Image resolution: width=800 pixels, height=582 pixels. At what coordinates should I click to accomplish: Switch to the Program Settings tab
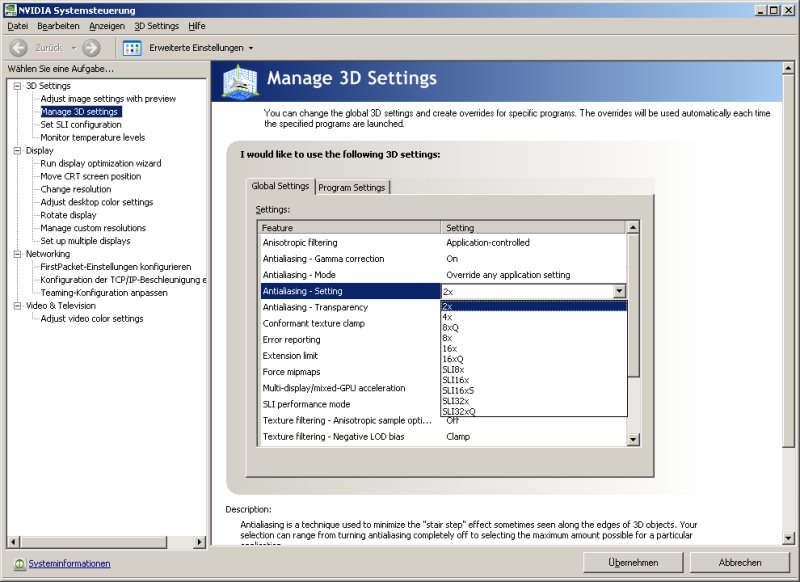(x=352, y=187)
